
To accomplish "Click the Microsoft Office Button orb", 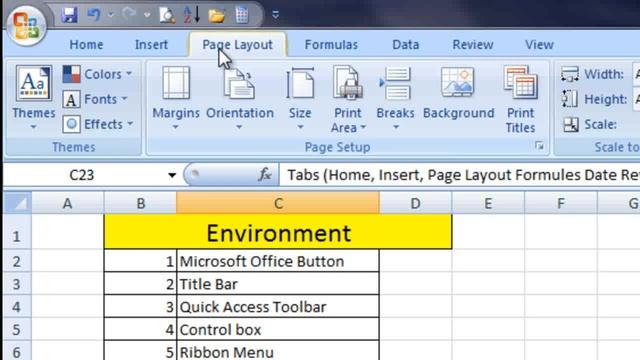I will pyautogui.click(x=26, y=25).
